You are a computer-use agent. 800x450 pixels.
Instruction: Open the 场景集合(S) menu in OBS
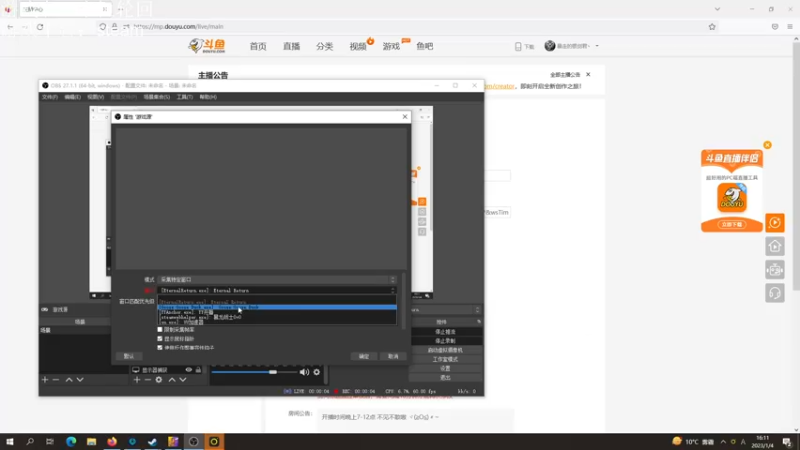coord(156,97)
